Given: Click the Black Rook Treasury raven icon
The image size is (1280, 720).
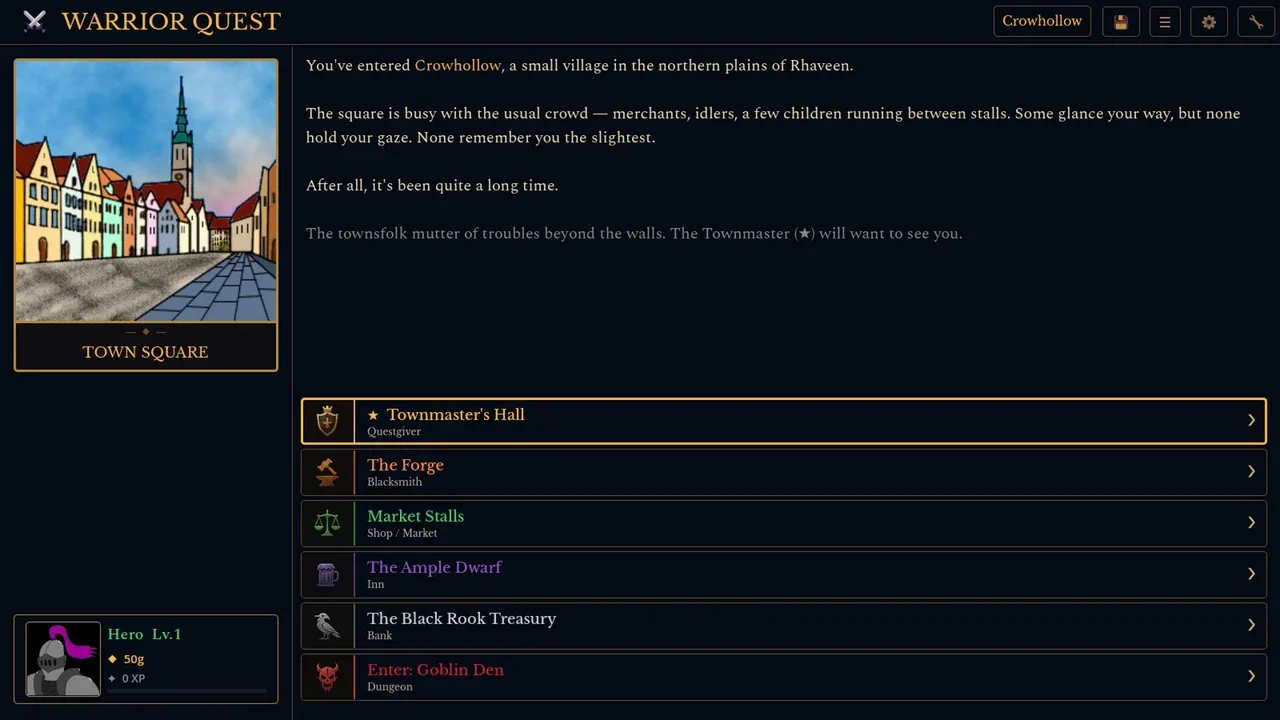Looking at the screenshot, I should click(x=327, y=625).
